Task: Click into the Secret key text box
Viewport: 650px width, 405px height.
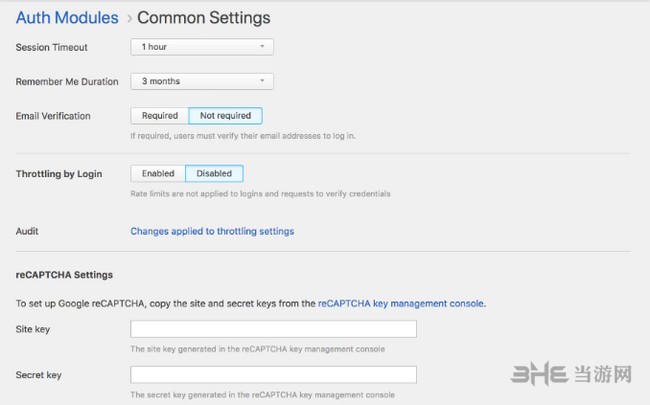Action: (273, 375)
